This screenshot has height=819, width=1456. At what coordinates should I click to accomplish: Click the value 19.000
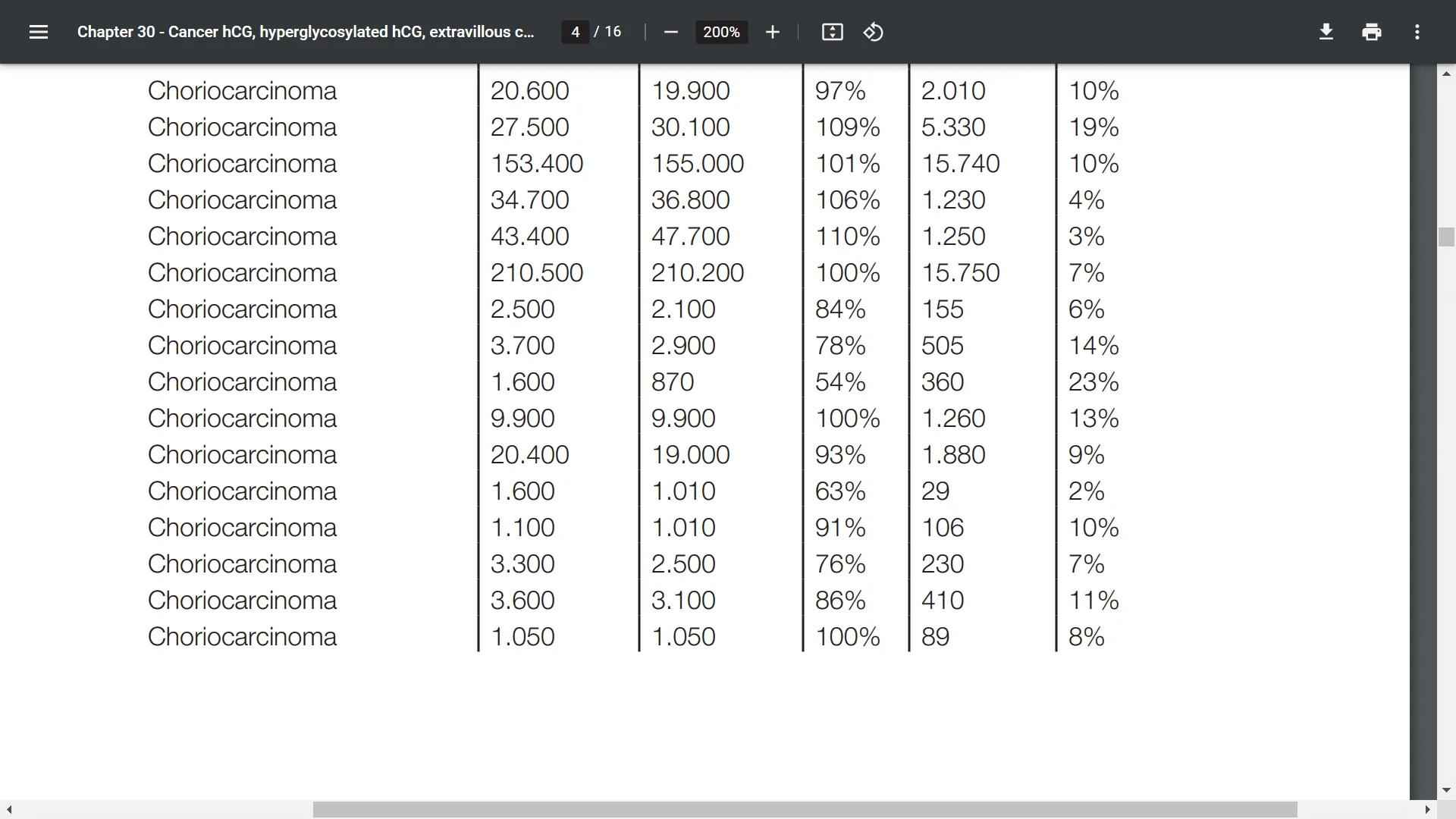pyautogui.click(x=691, y=454)
